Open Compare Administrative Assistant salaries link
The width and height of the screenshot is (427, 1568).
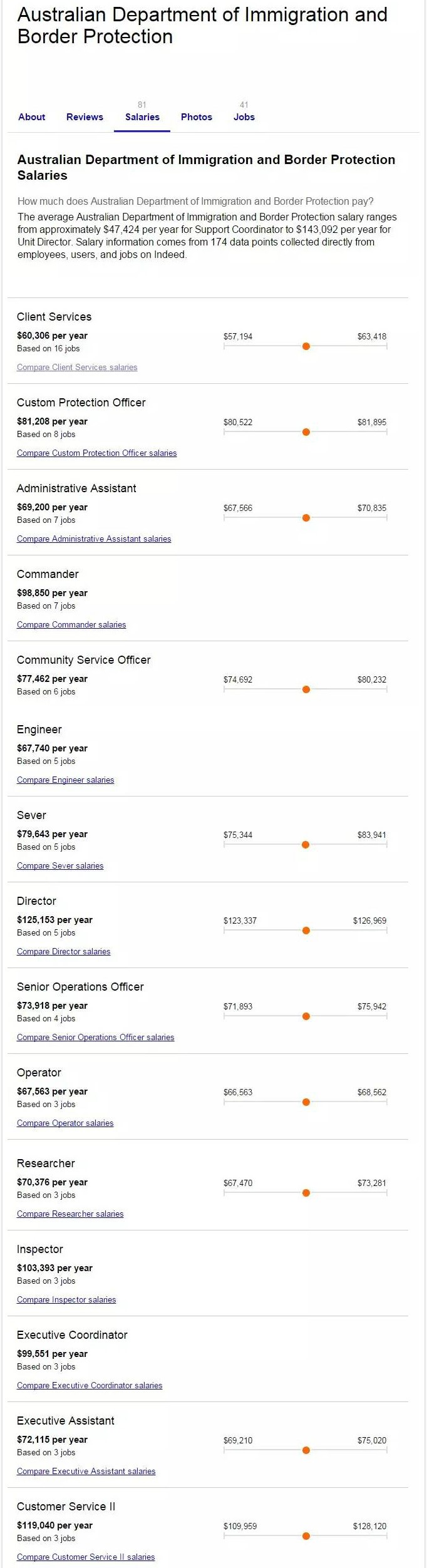point(94,539)
